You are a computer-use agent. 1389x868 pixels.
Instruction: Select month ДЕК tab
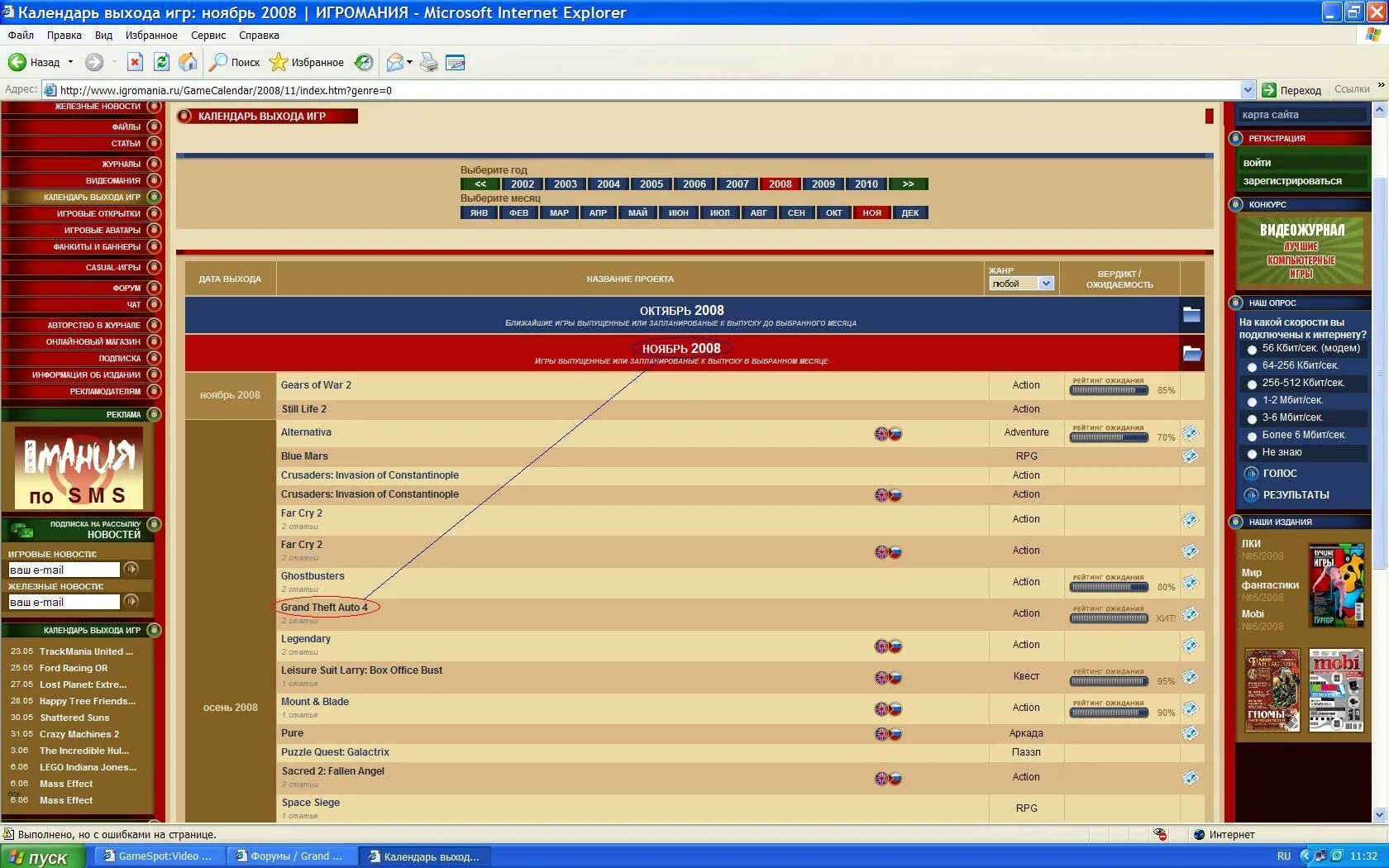click(x=909, y=212)
